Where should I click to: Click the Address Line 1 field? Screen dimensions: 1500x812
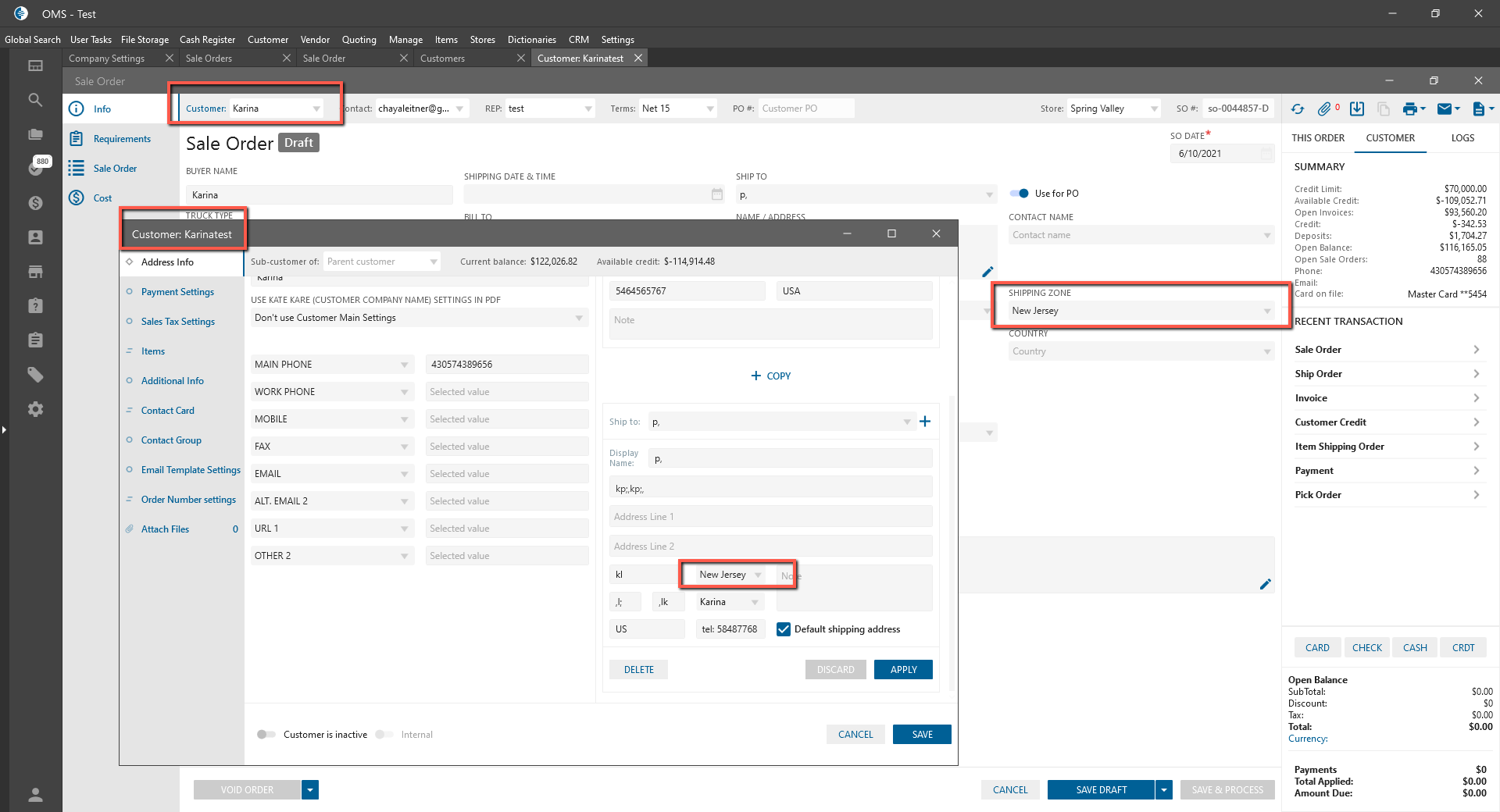coord(770,517)
